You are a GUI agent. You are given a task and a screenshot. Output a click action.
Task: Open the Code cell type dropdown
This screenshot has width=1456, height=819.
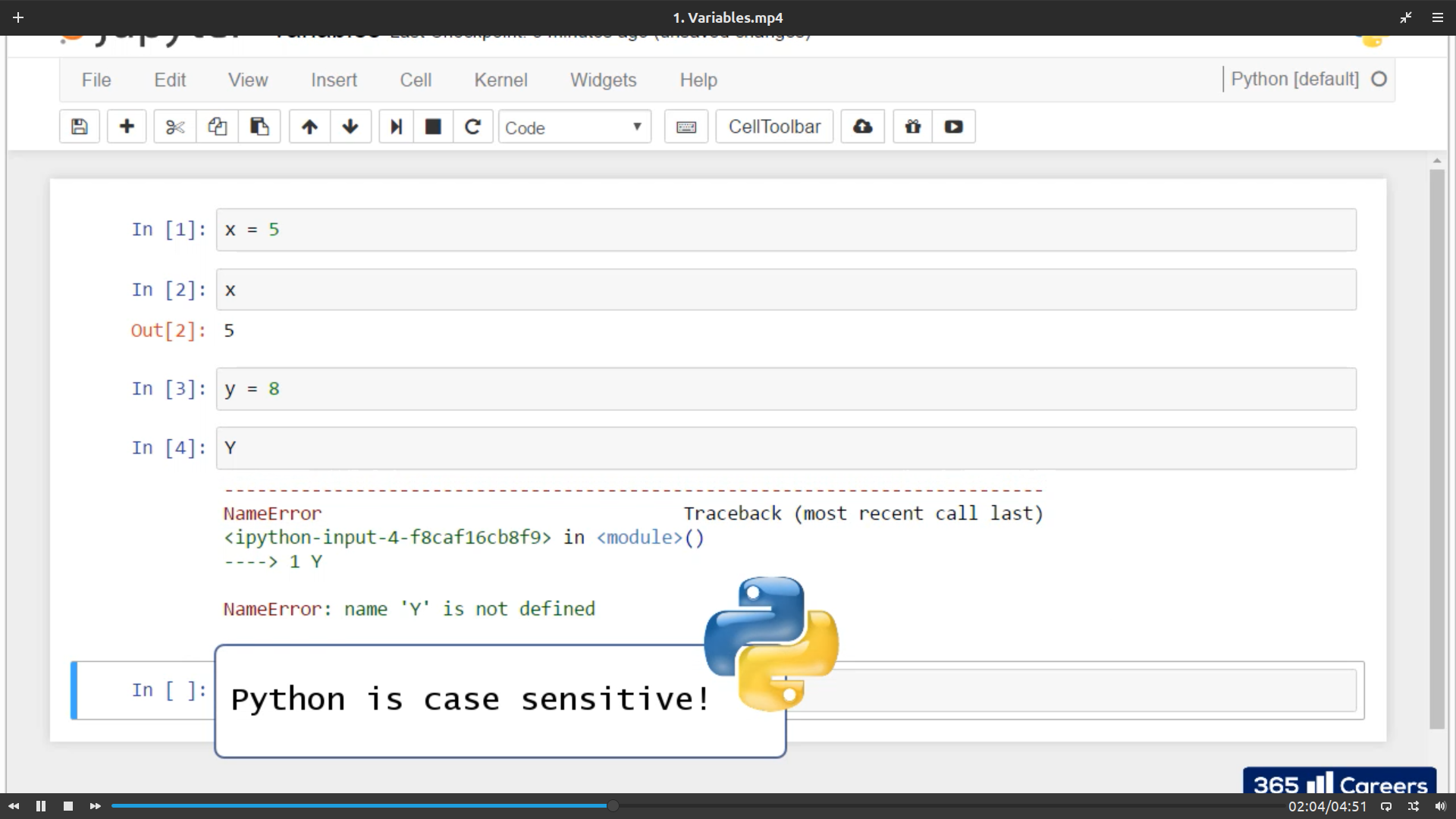(574, 127)
